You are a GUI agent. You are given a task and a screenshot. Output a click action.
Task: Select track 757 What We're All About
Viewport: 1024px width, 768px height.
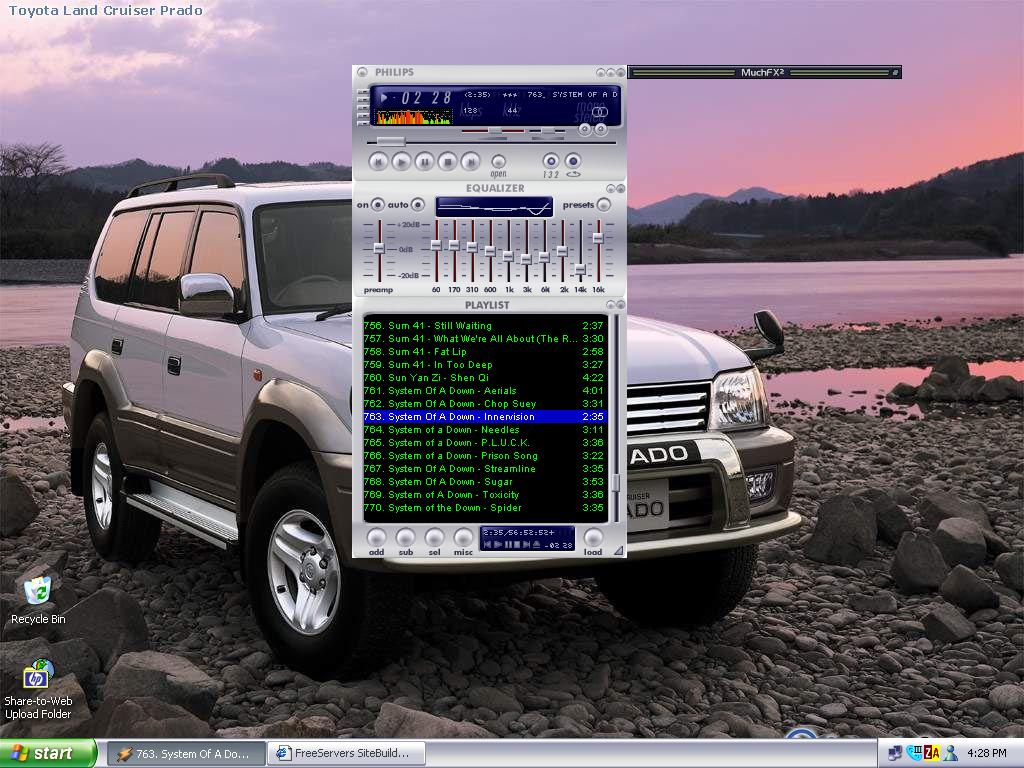484,338
